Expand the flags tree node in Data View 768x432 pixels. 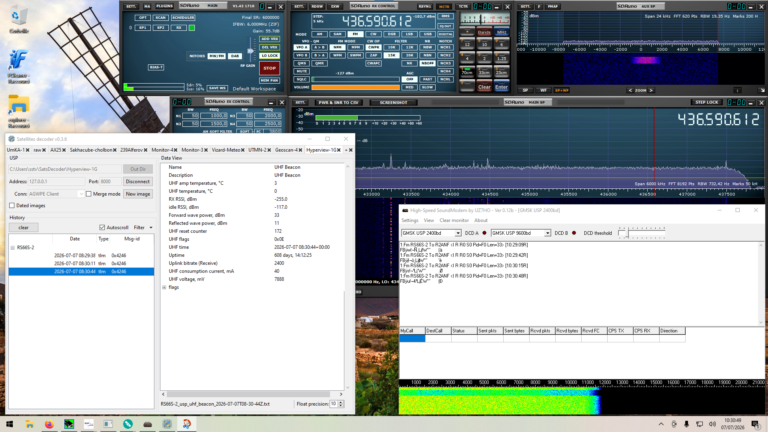(164, 288)
